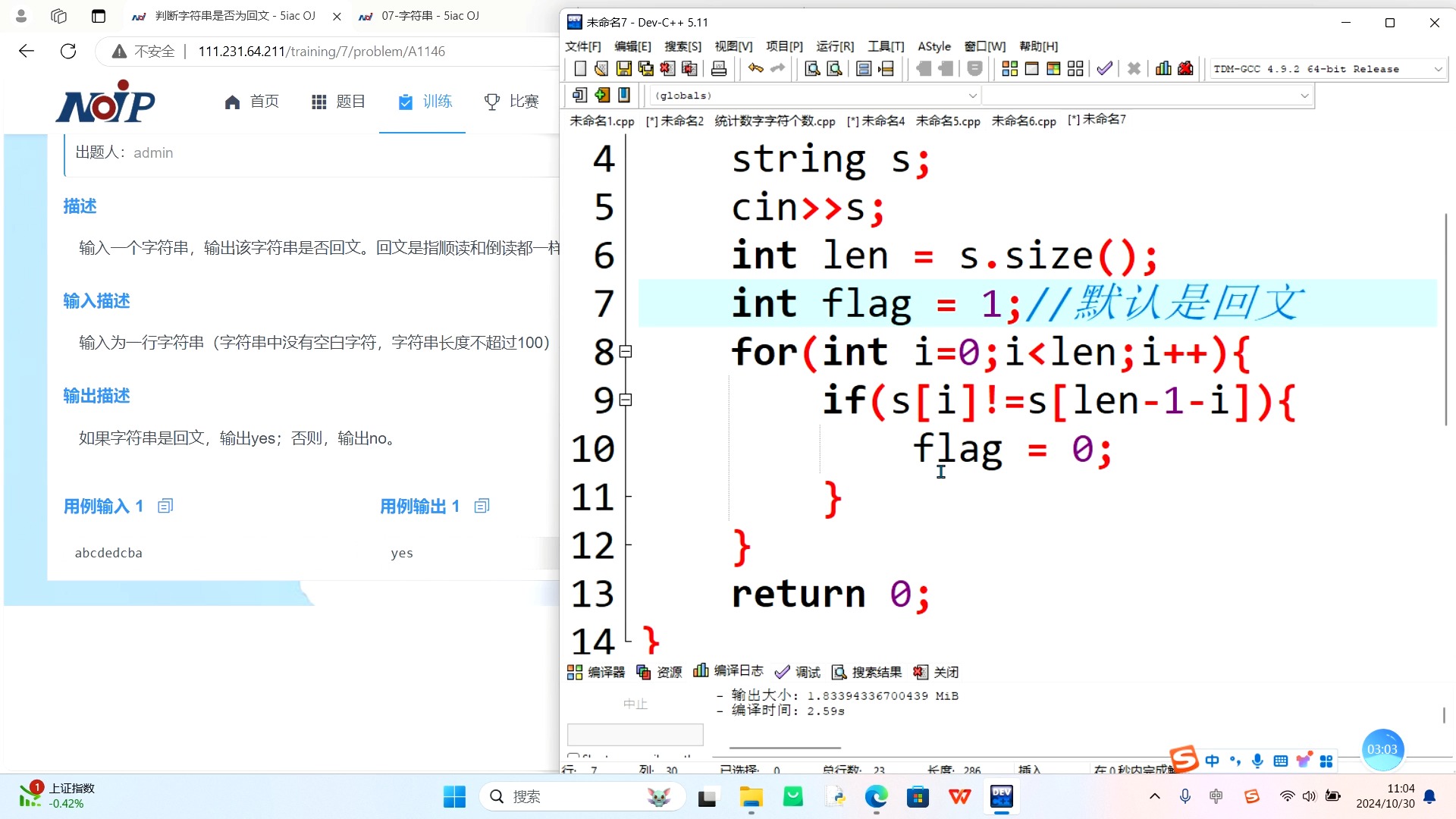
Task: Click the 题目 navigation link
Action: pos(338,102)
